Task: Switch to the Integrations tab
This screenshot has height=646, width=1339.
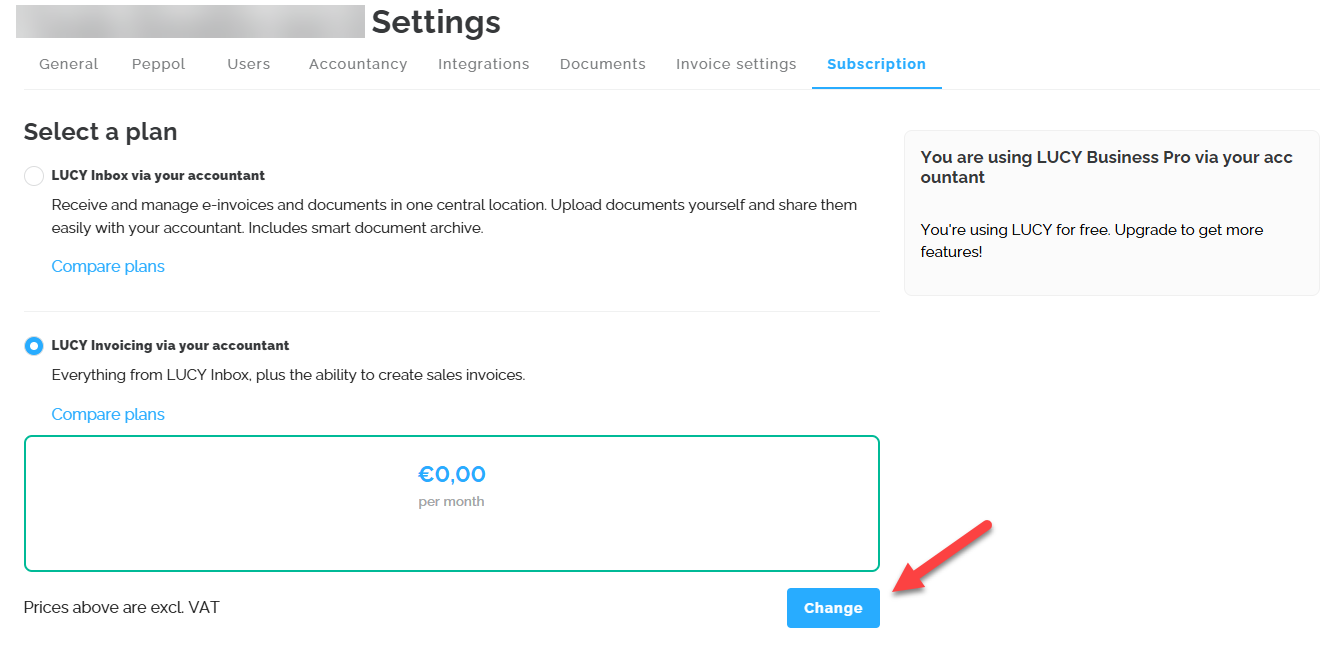Action: (483, 64)
